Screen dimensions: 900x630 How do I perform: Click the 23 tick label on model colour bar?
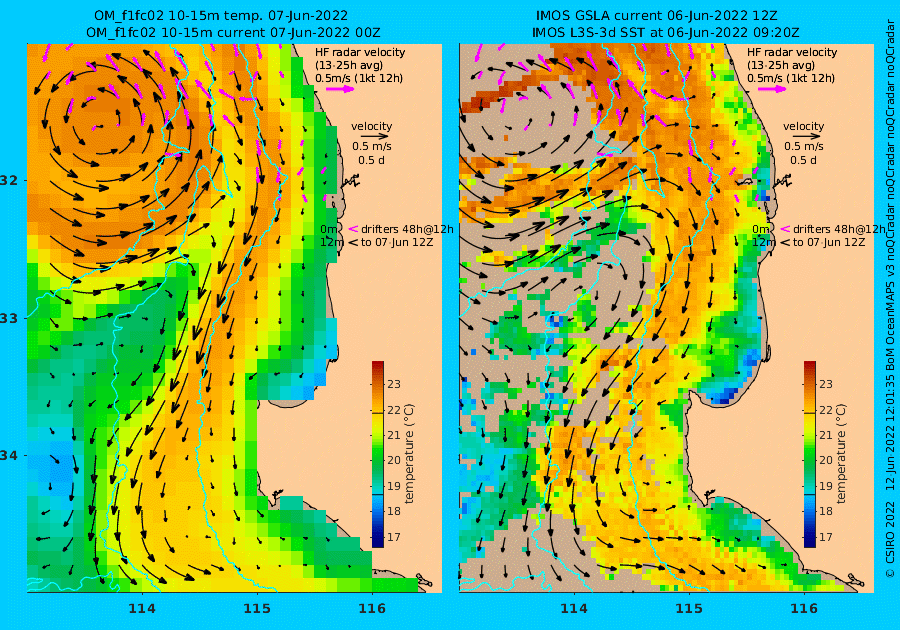click(394, 384)
